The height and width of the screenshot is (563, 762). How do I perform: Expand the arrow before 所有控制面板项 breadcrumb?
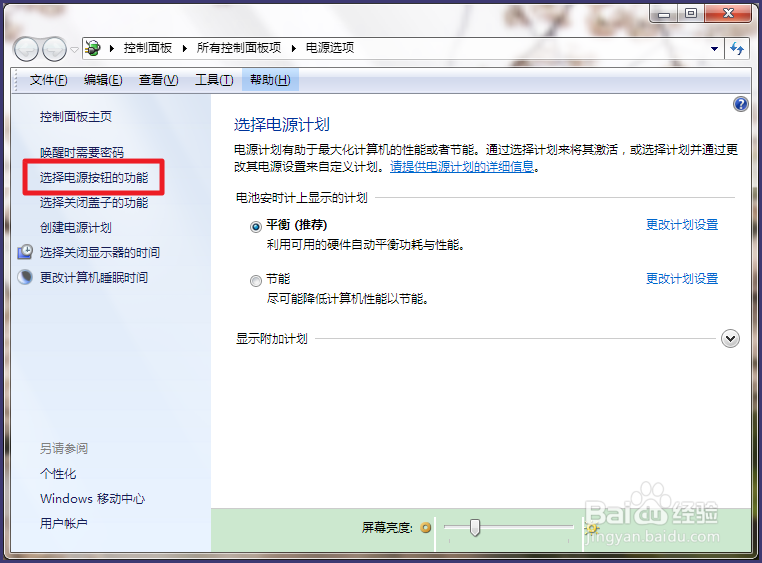(x=185, y=48)
